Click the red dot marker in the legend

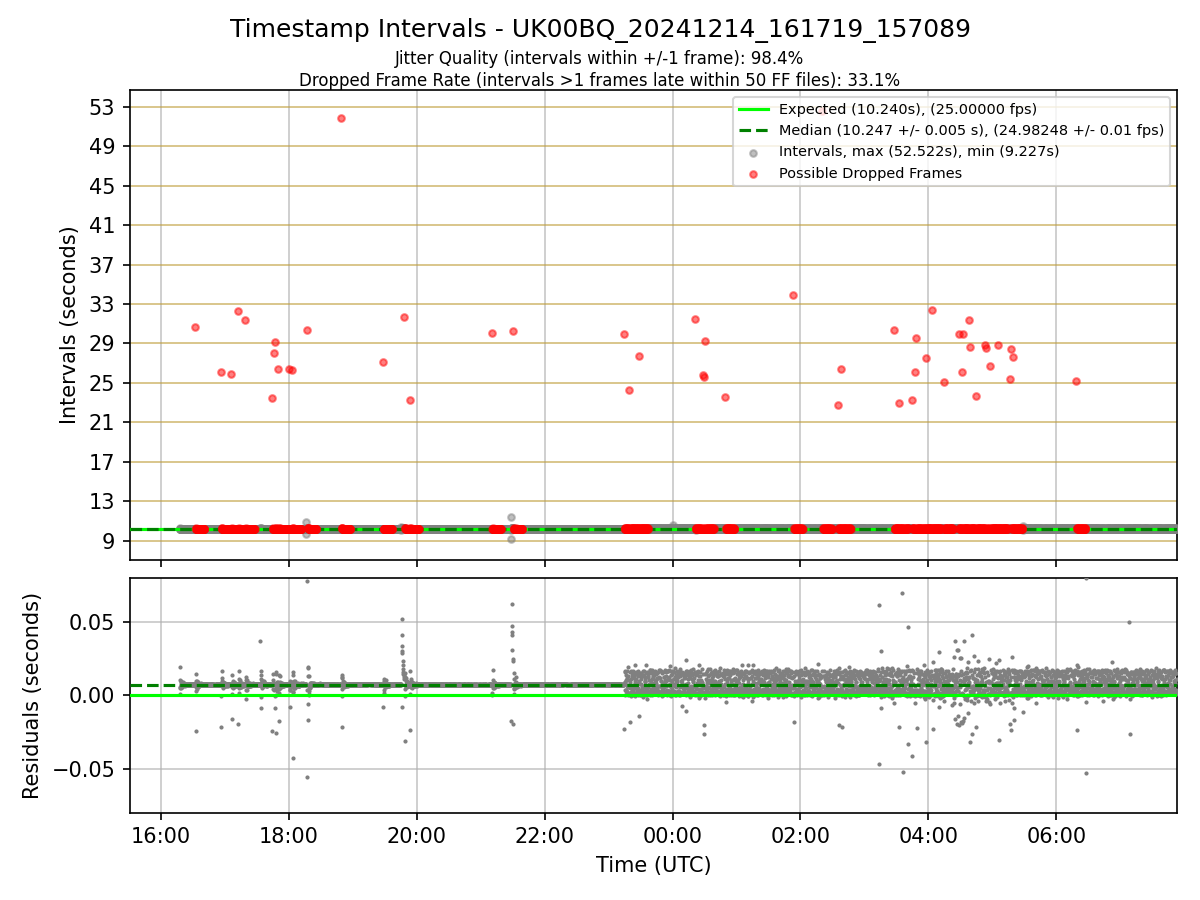click(754, 174)
